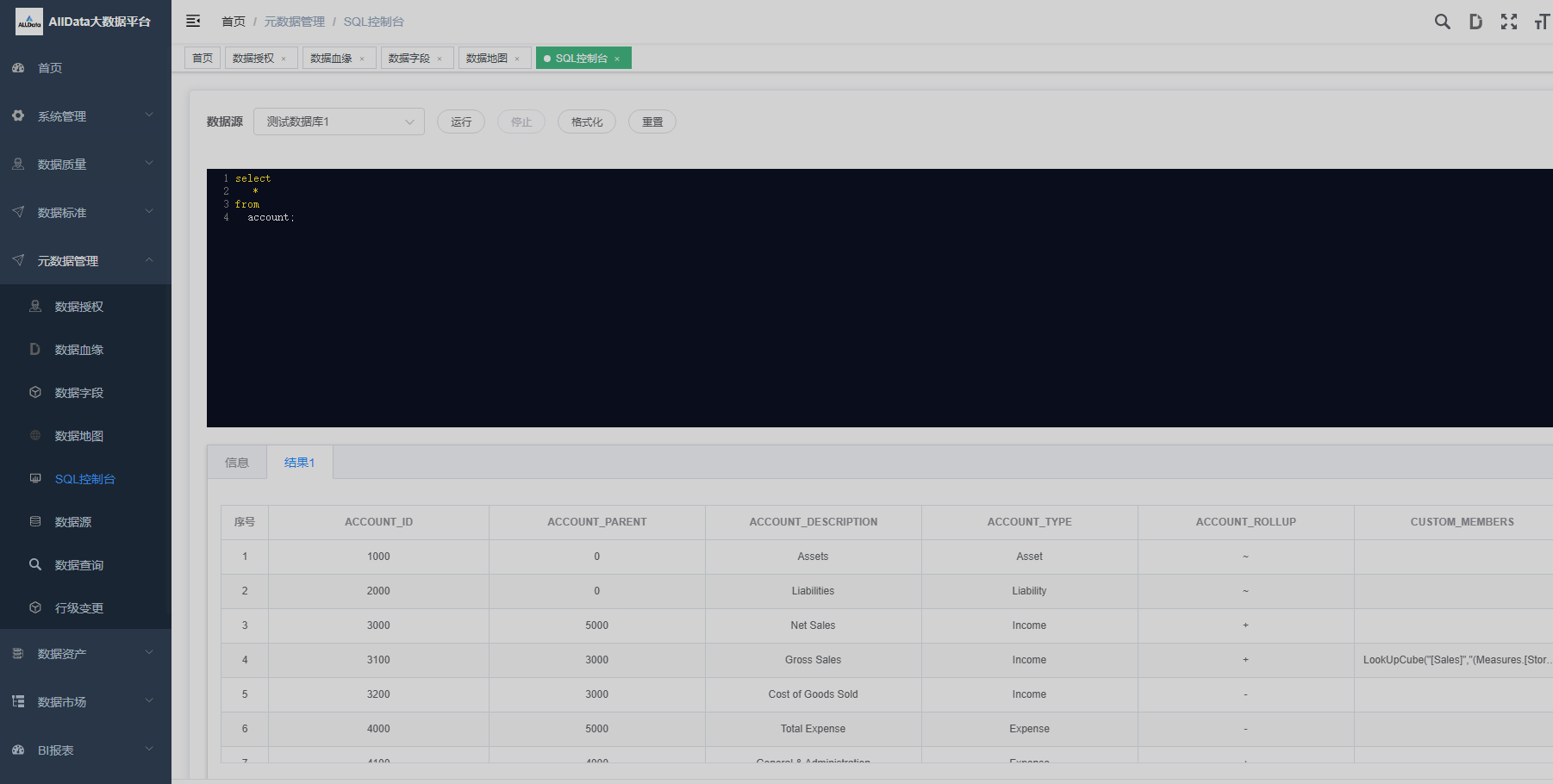Open 数据源 sidebar item
1553x784 pixels.
click(73, 522)
